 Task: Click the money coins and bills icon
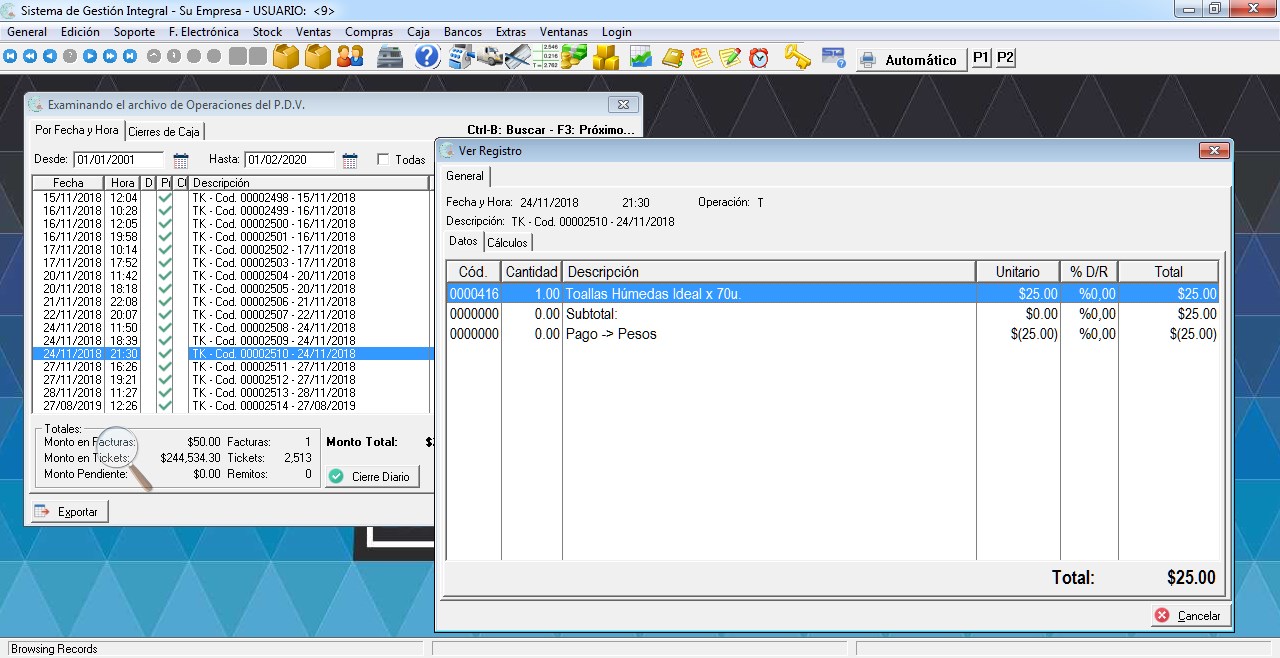574,57
